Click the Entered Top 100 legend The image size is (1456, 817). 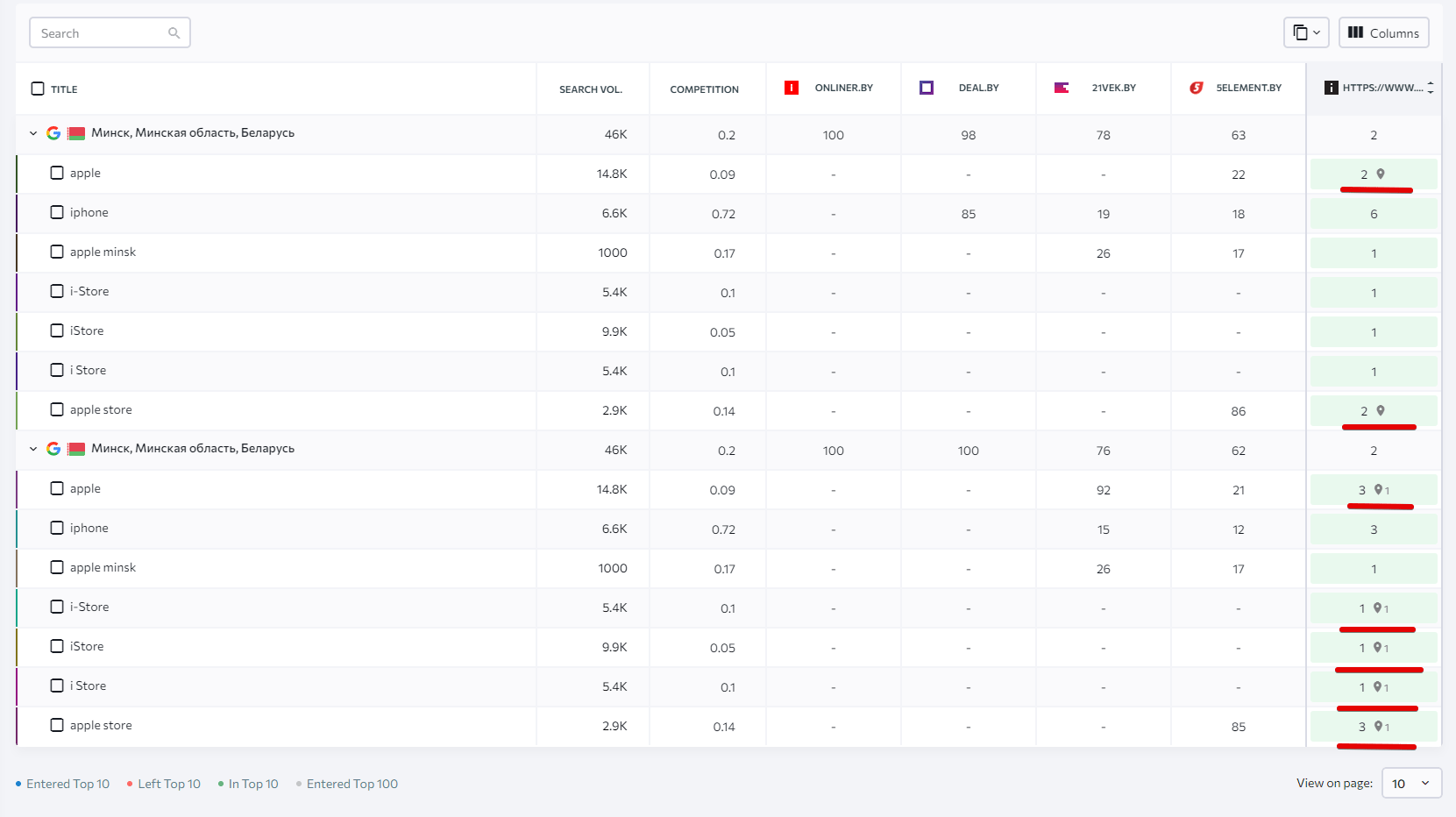point(347,784)
